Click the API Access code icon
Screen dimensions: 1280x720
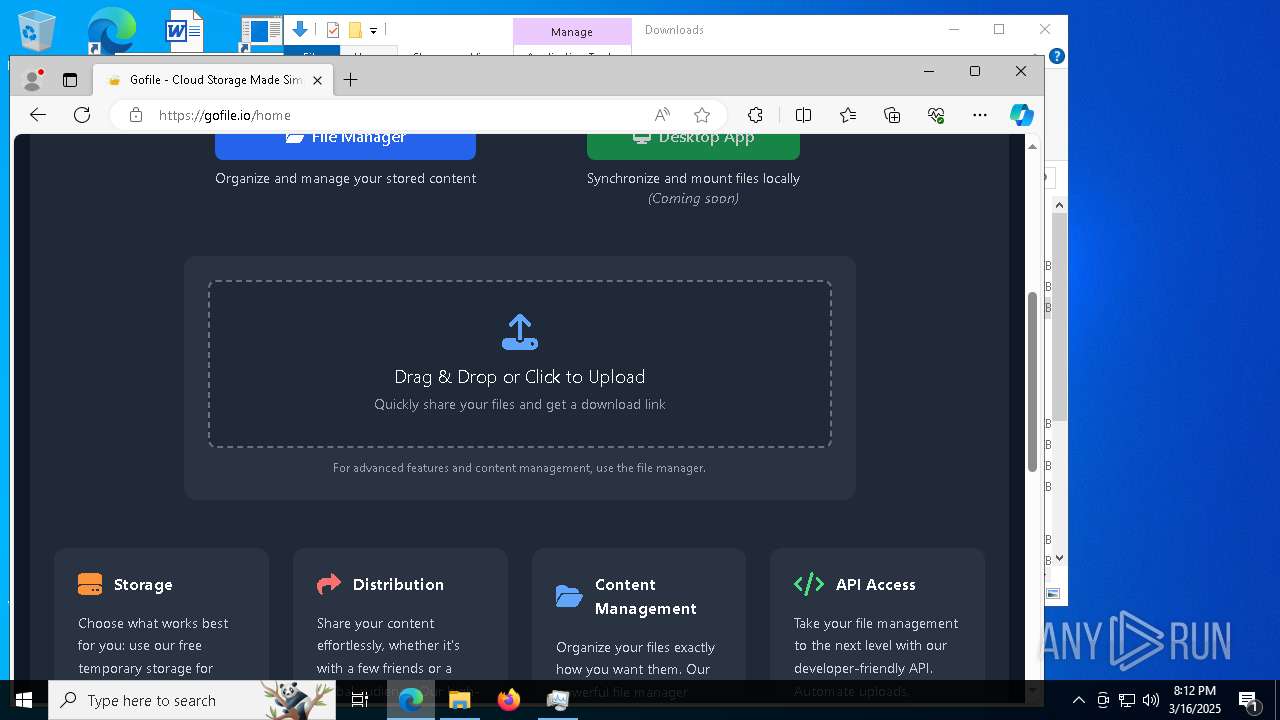[x=809, y=584]
